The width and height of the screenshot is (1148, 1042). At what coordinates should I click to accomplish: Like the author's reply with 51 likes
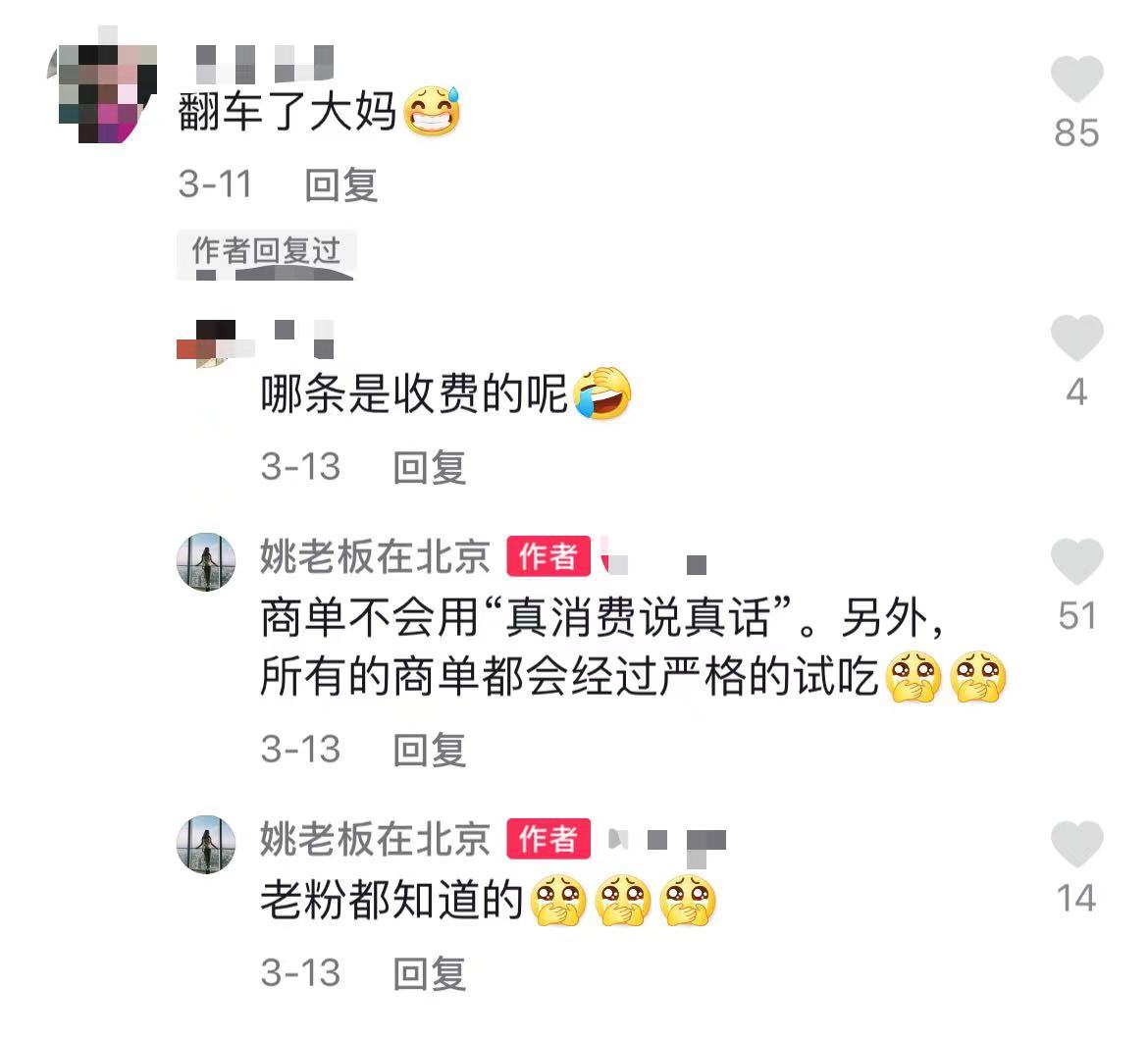1076,561
